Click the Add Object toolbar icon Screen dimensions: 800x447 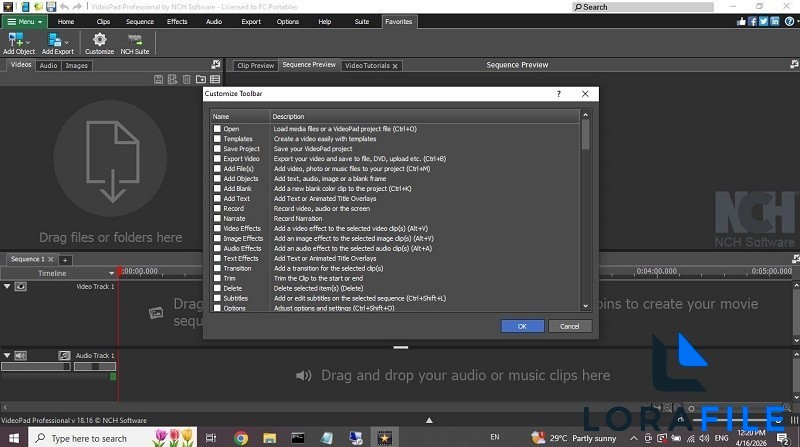pyautogui.click(x=15, y=39)
